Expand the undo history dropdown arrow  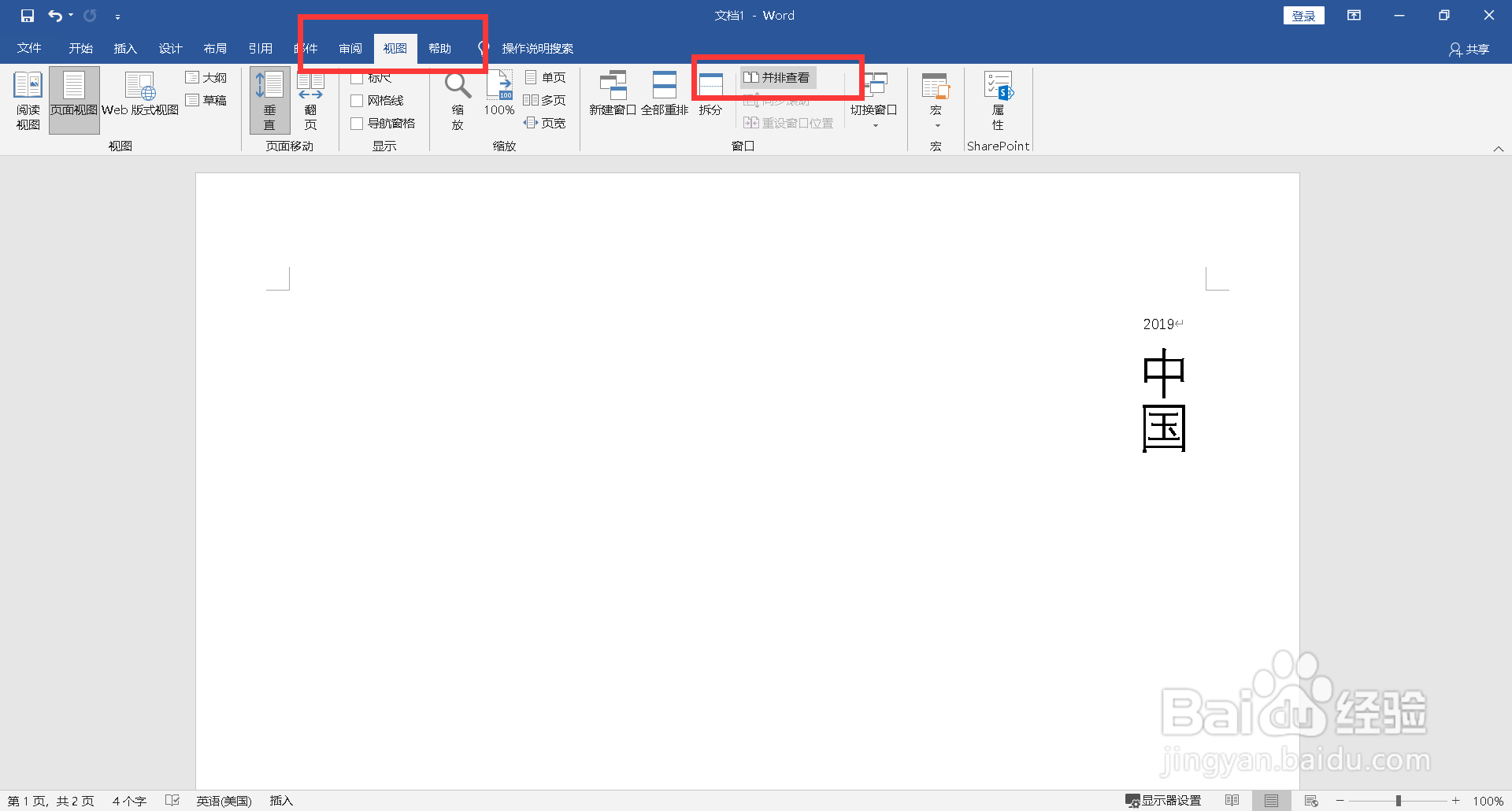click(71, 16)
